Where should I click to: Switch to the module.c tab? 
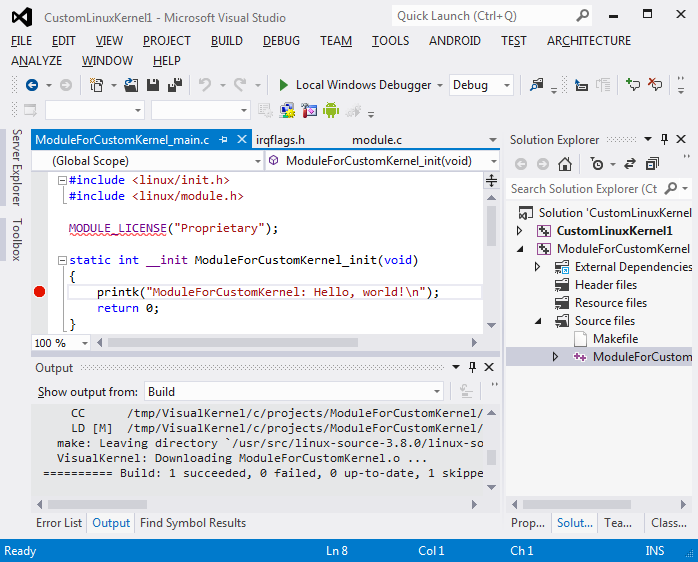[x=377, y=140]
